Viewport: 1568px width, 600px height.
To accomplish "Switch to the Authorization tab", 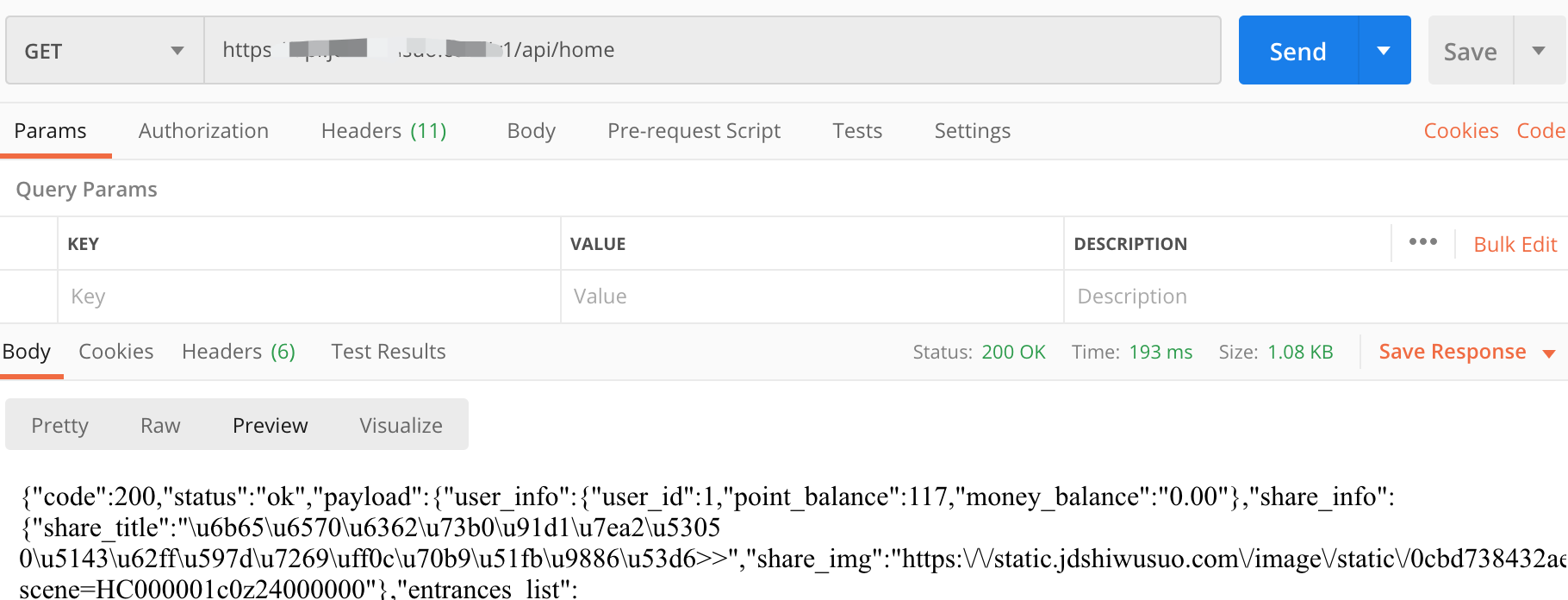I will click(203, 131).
